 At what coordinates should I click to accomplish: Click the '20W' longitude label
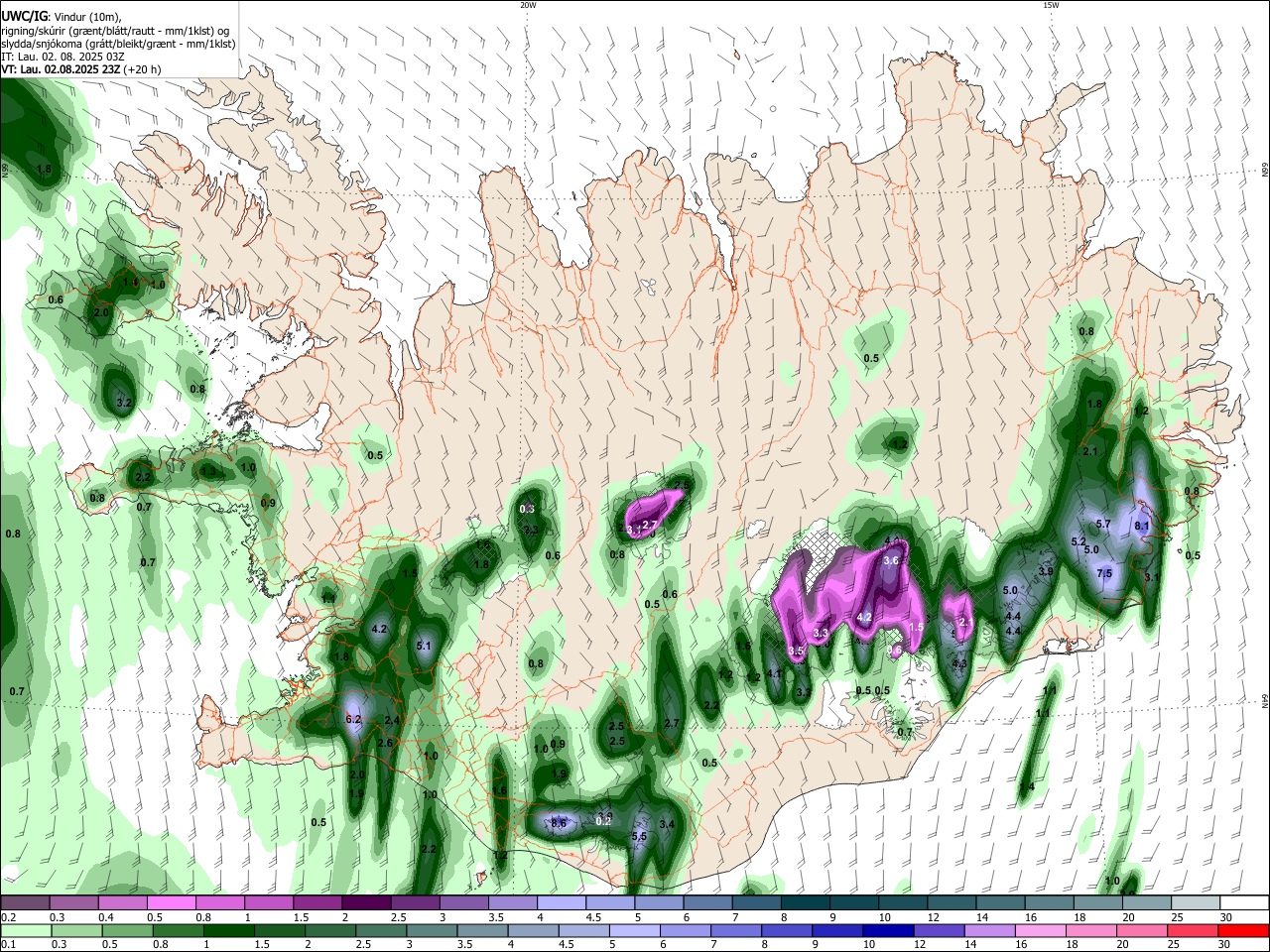click(528, 5)
